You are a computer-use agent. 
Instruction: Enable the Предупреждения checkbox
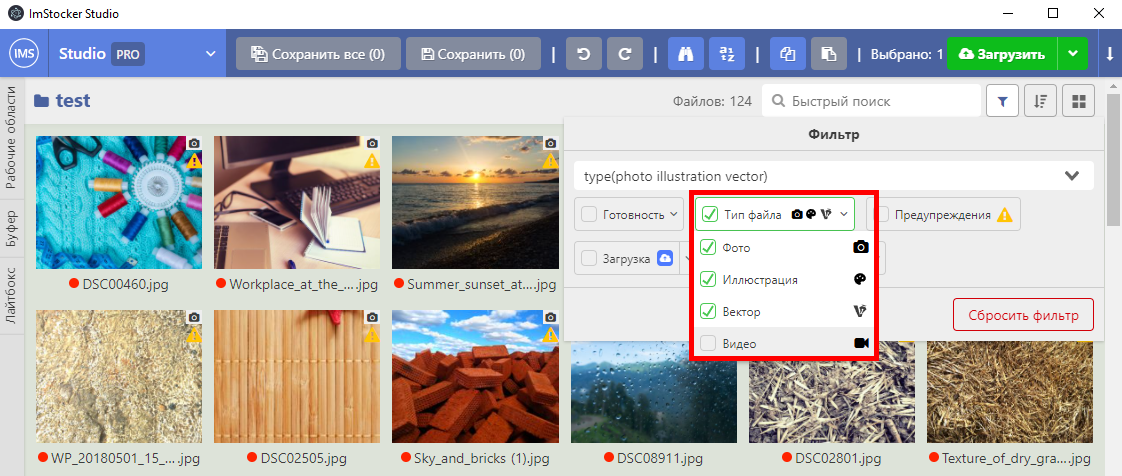pos(882,214)
